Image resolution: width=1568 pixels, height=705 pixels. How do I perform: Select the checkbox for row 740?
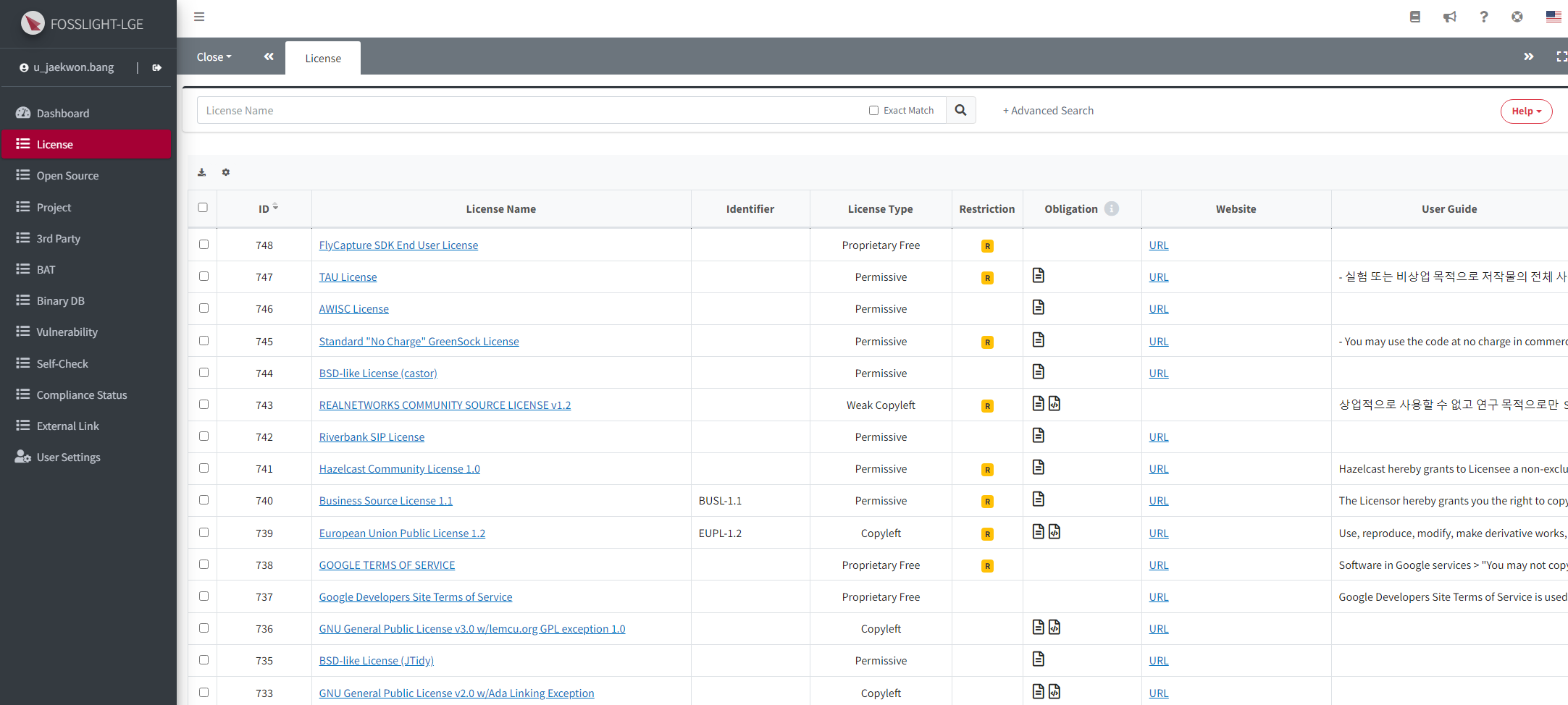click(x=204, y=500)
